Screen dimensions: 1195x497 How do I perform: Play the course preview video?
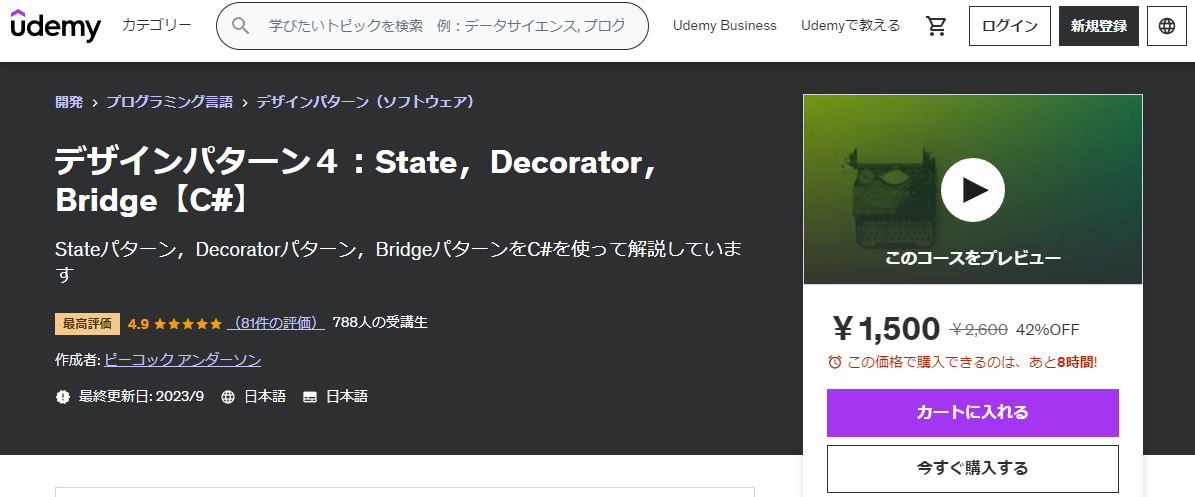click(x=972, y=190)
